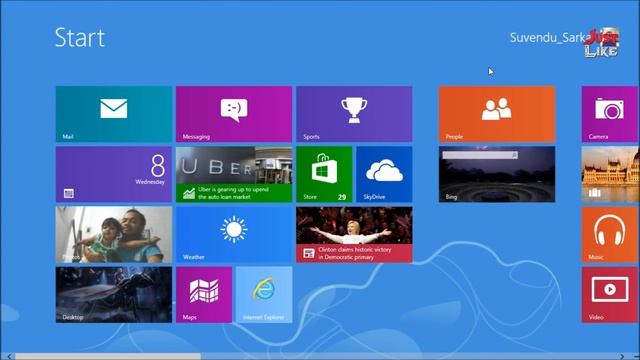The width and height of the screenshot is (640, 360).
Task: Open the Calendar tile showing 8 Wednesday
Action: [113, 174]
